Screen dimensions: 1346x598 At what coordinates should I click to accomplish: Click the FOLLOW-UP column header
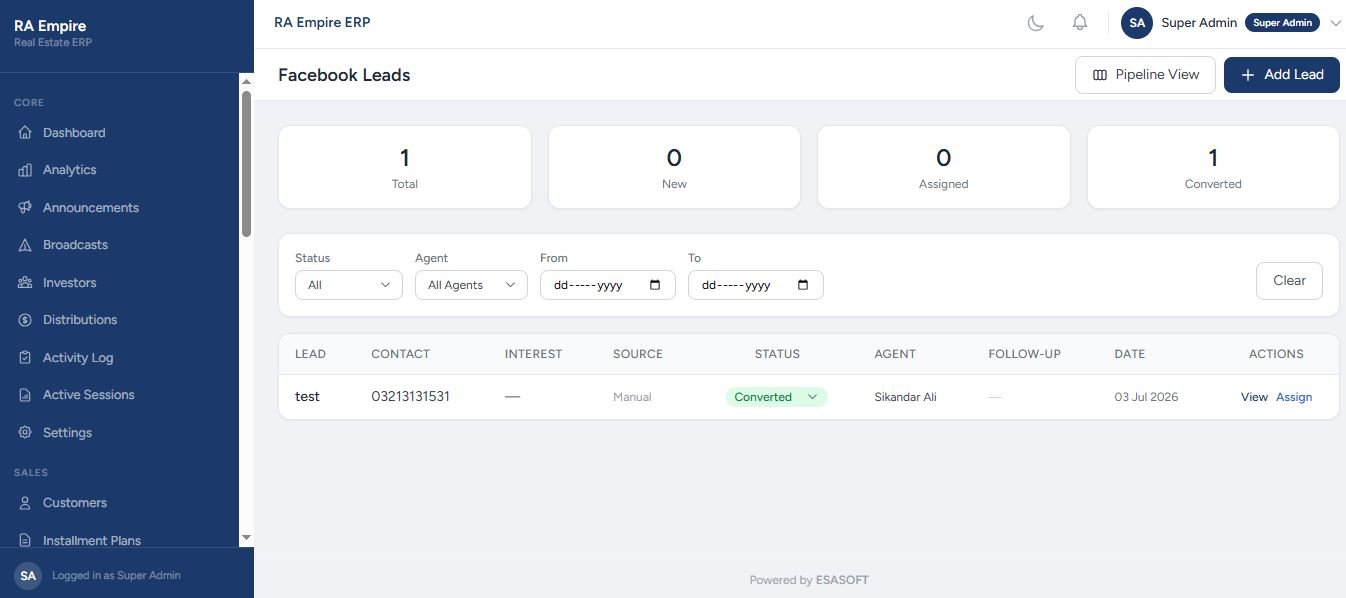[1024, 354]
